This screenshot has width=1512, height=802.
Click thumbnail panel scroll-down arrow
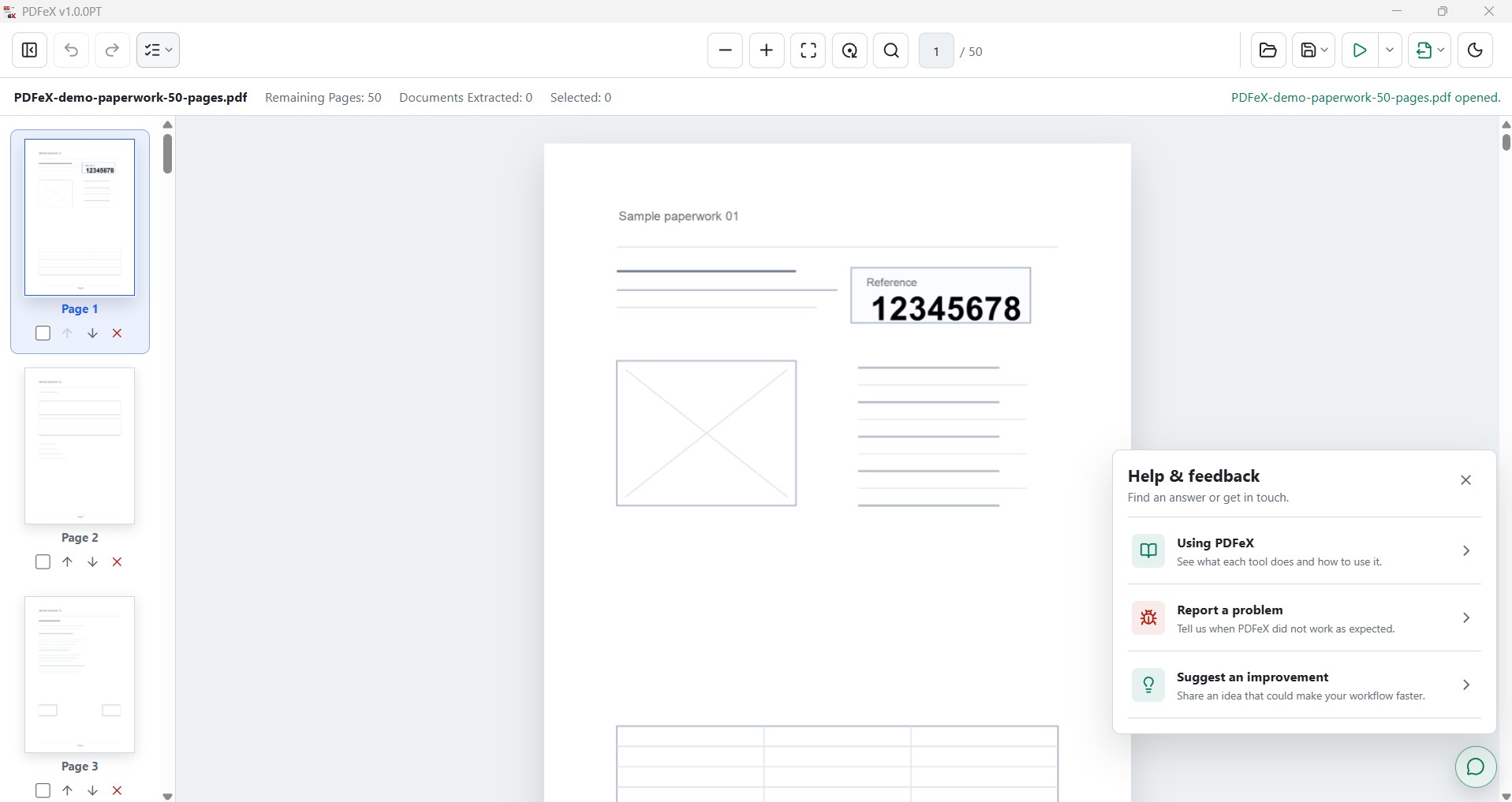(x=167, y=796)
